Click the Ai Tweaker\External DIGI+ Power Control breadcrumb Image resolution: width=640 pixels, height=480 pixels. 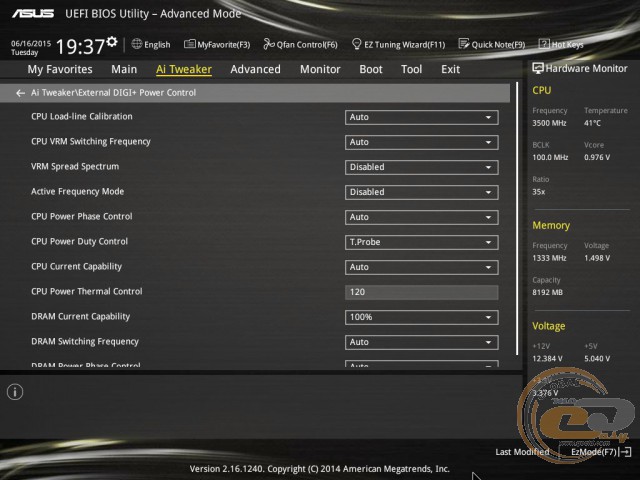[x=113, y=93]
